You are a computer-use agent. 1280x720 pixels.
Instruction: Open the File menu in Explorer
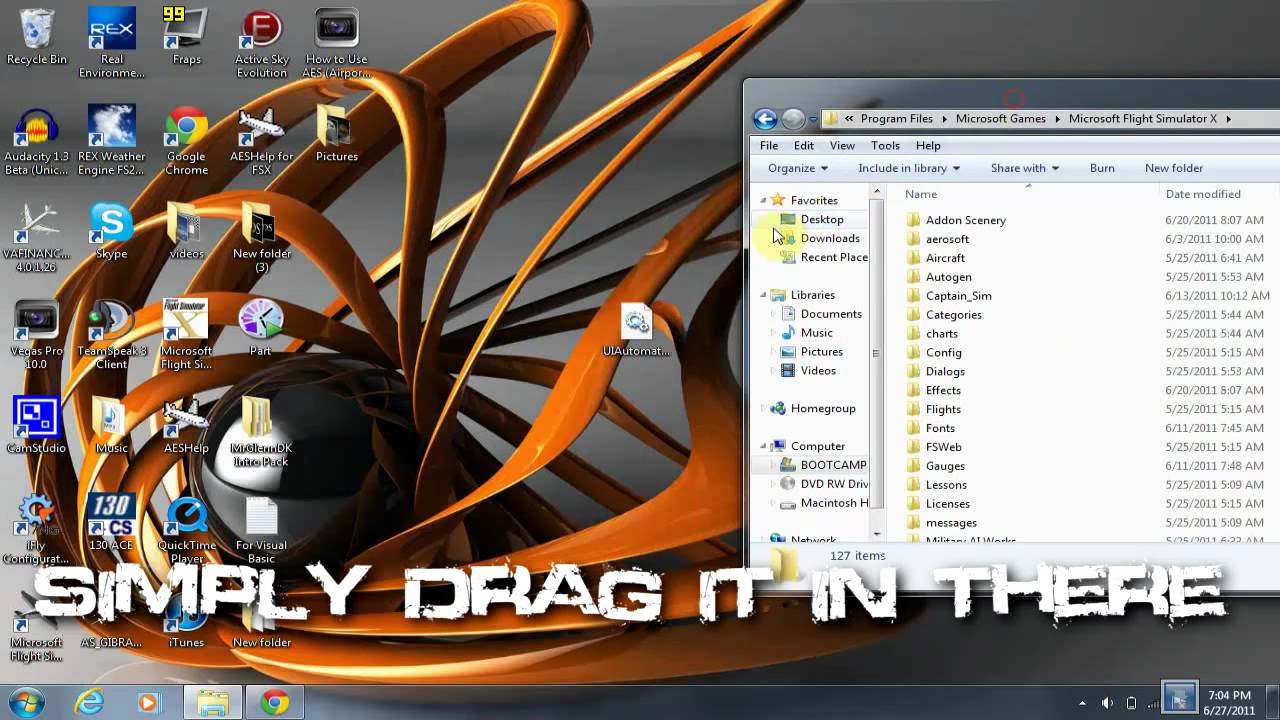click(769, 146)
